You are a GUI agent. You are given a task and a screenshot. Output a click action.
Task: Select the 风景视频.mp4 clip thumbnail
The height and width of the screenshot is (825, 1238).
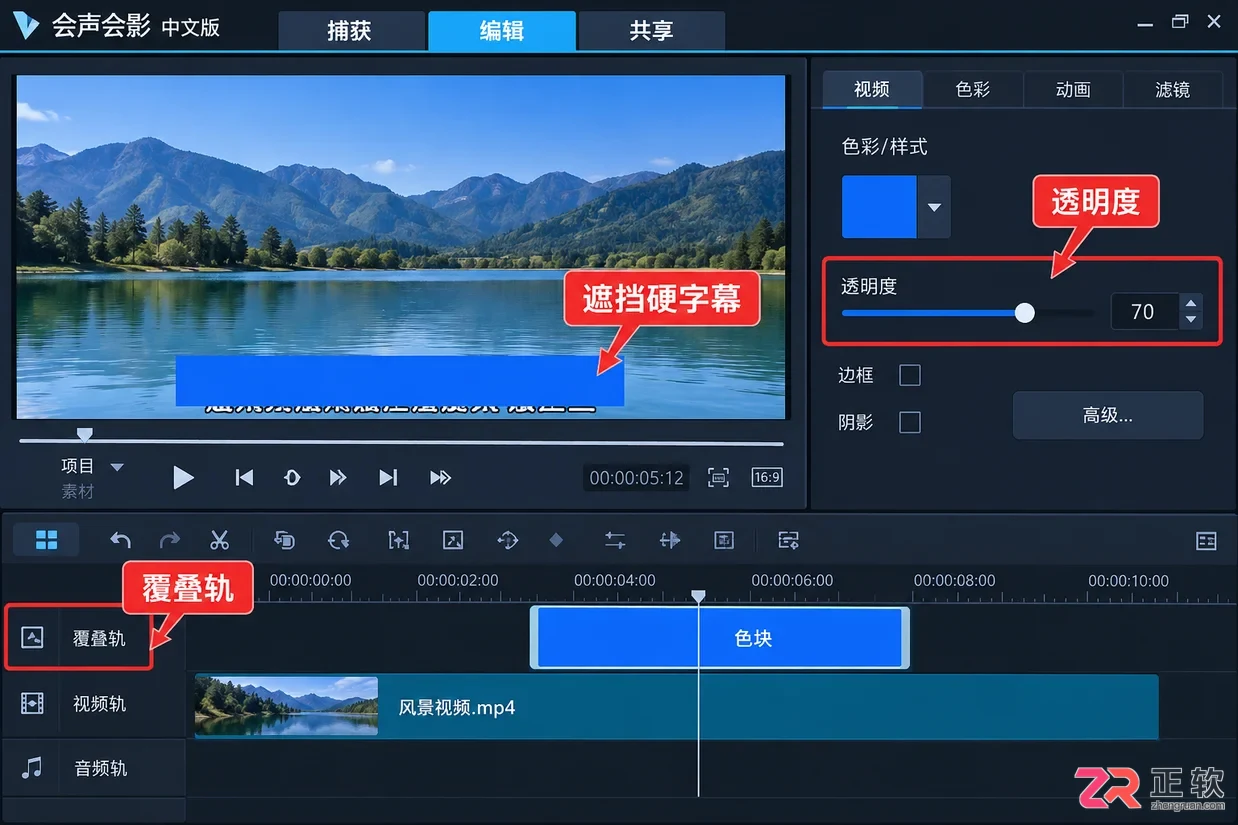286,706
